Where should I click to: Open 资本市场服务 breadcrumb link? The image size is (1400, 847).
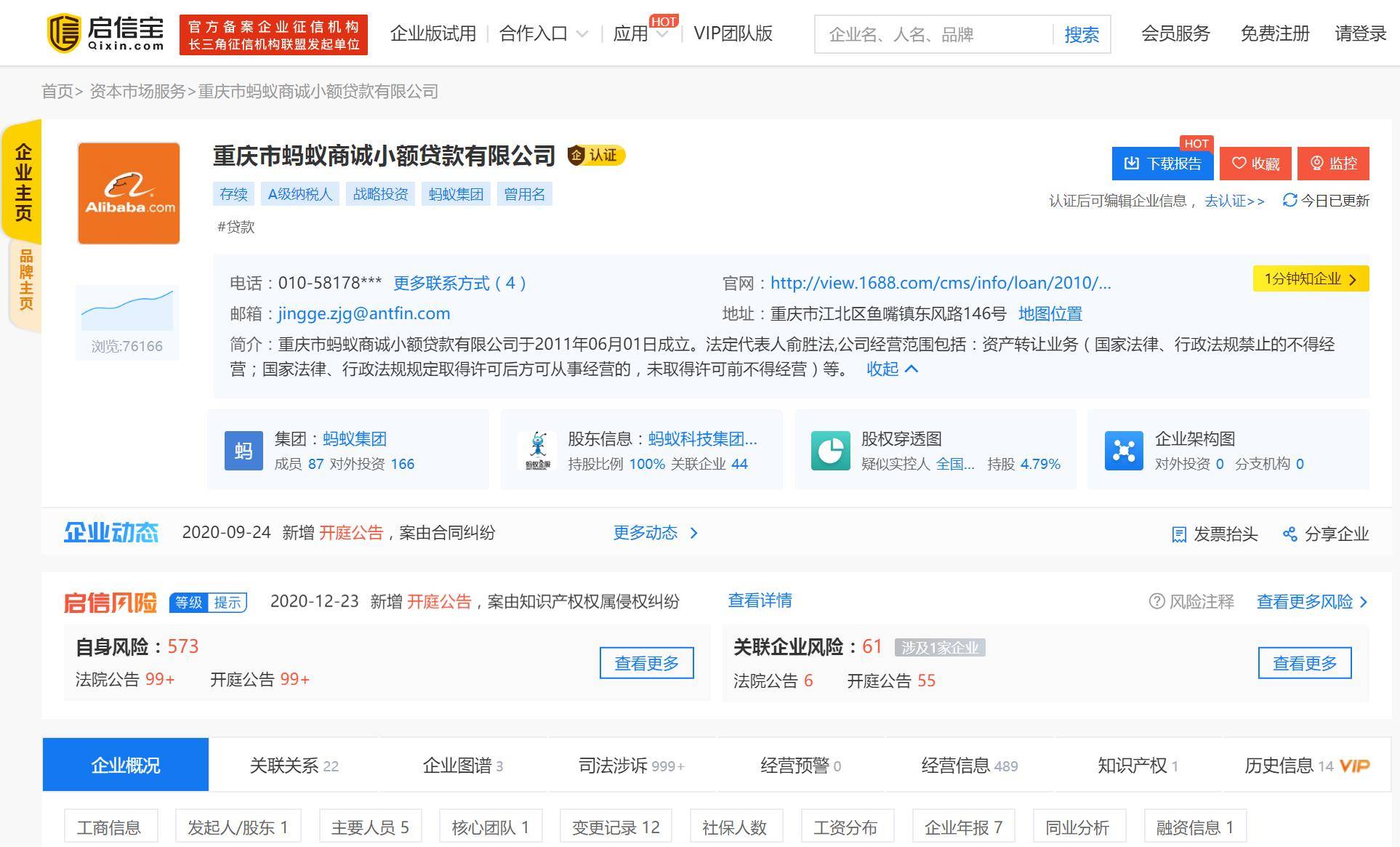tap(137, 91)
